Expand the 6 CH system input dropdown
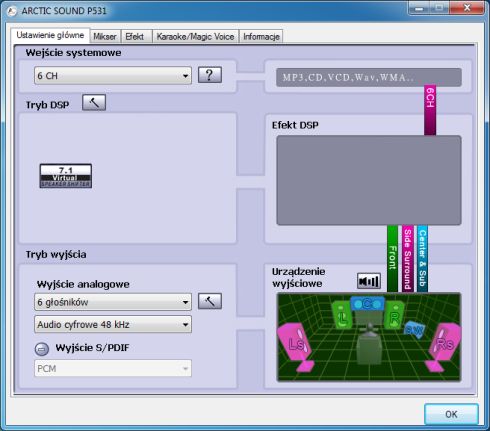This screenshot has height=431, width=490. point(113,75)
